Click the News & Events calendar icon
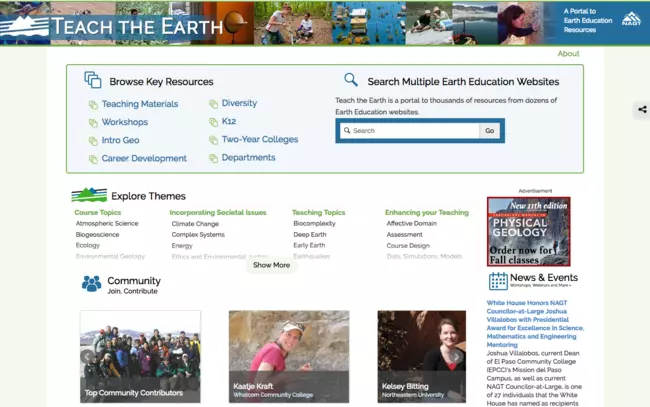Screen dimensions: 650x407 [x=498, y=281]
